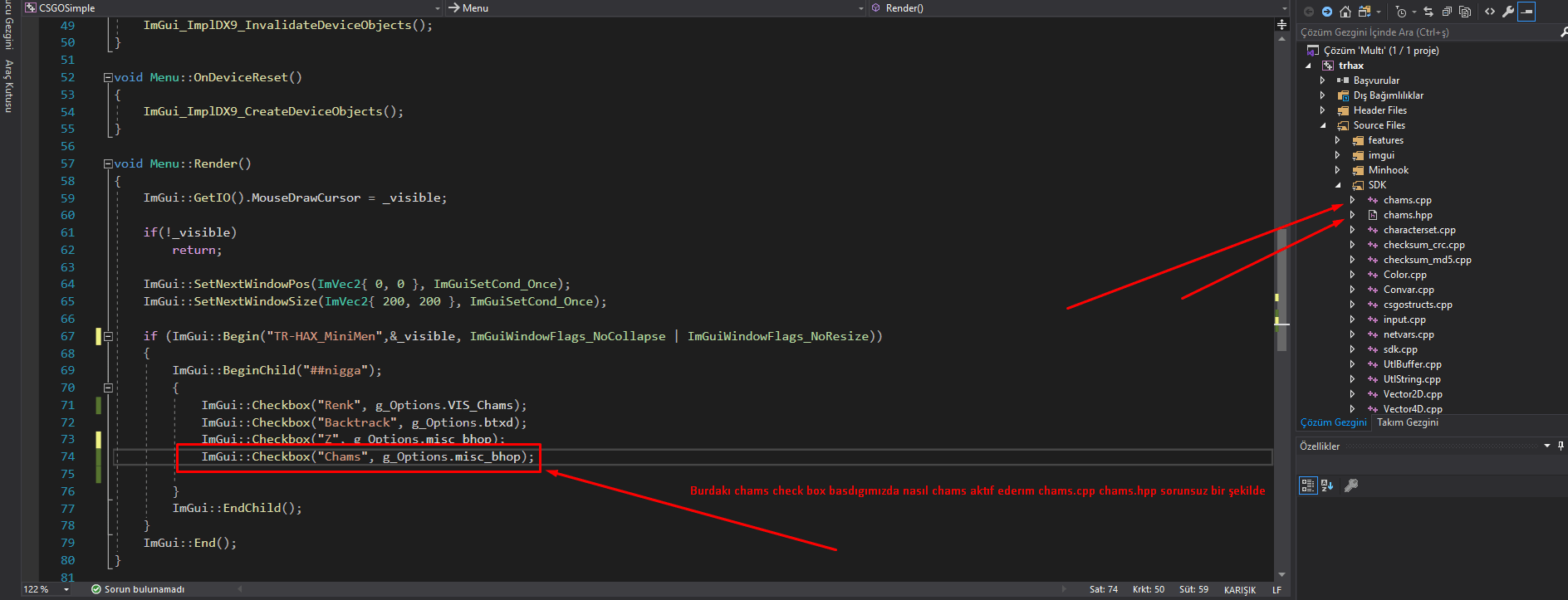Select Color.cpp in Solution Explorer
1568x600 pixels.
(x=1405, y=275)
